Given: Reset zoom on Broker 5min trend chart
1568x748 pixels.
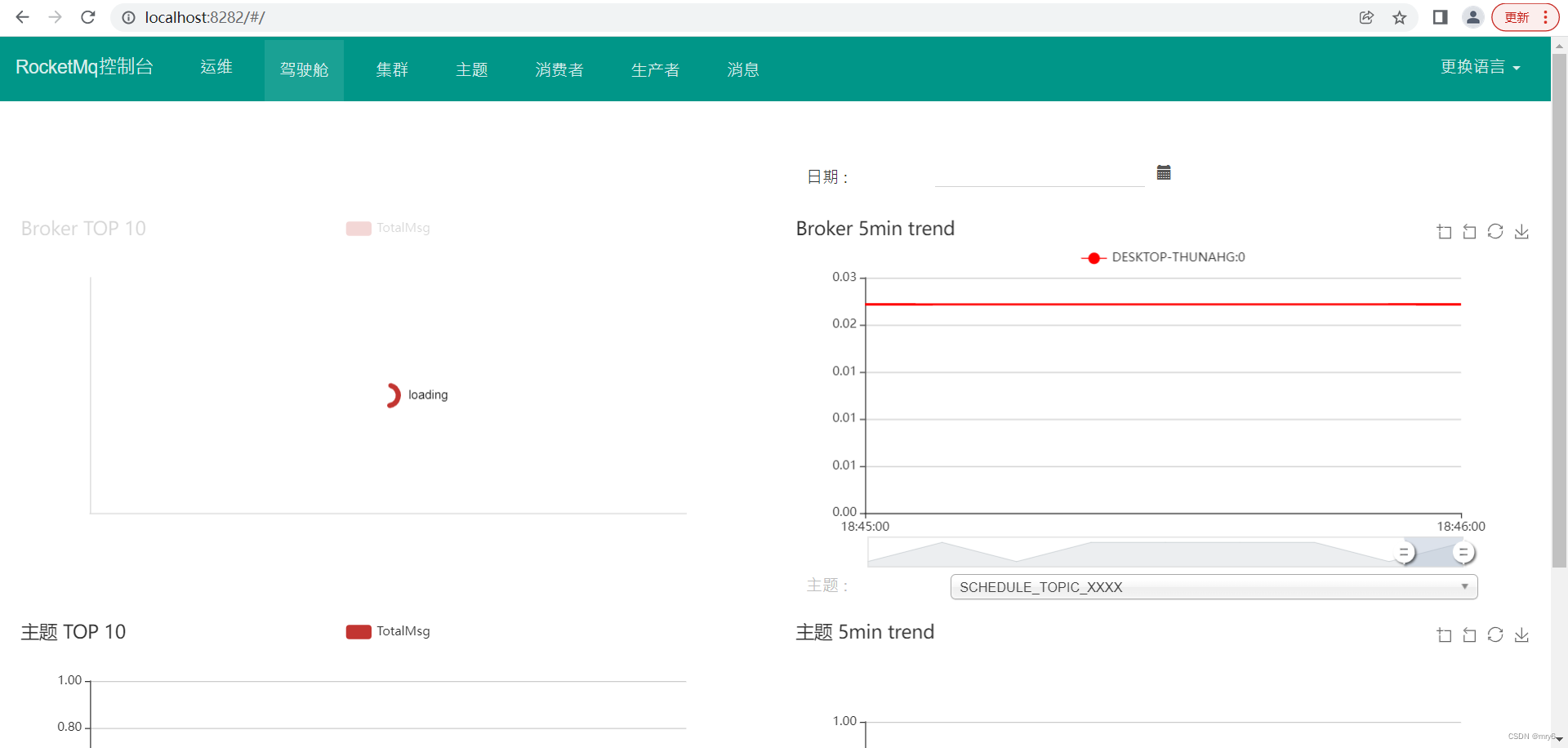Looking at the screenshot, I should click(1469, 232).
